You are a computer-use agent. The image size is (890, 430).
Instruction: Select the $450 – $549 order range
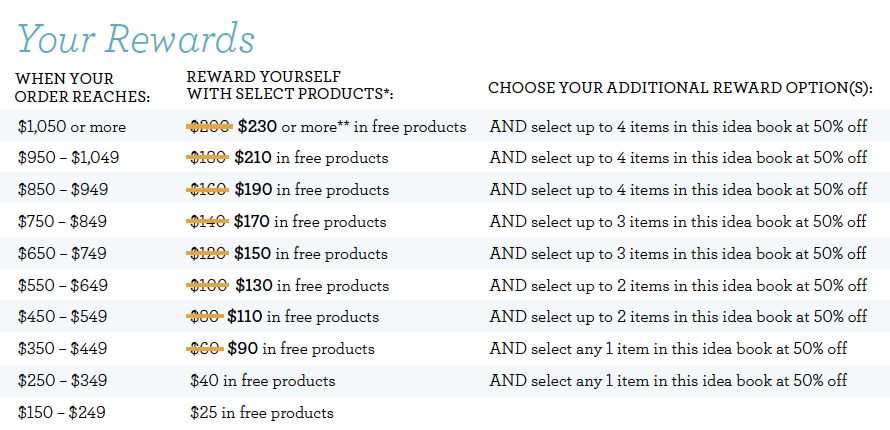pyautogui.click(x=62, y=316)
